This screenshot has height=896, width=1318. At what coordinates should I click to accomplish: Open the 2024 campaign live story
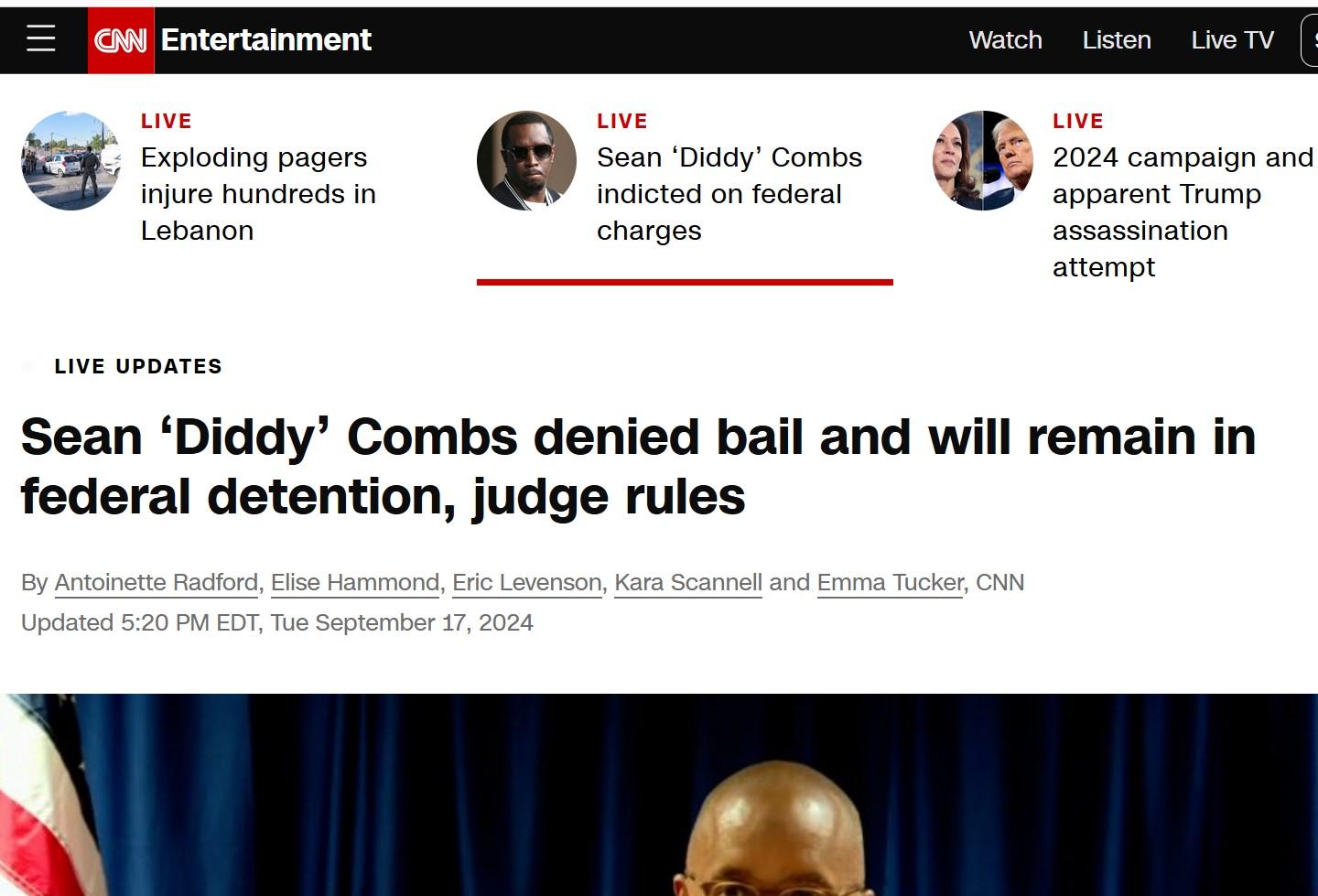pyautogui.click(x=1183, y=212)
